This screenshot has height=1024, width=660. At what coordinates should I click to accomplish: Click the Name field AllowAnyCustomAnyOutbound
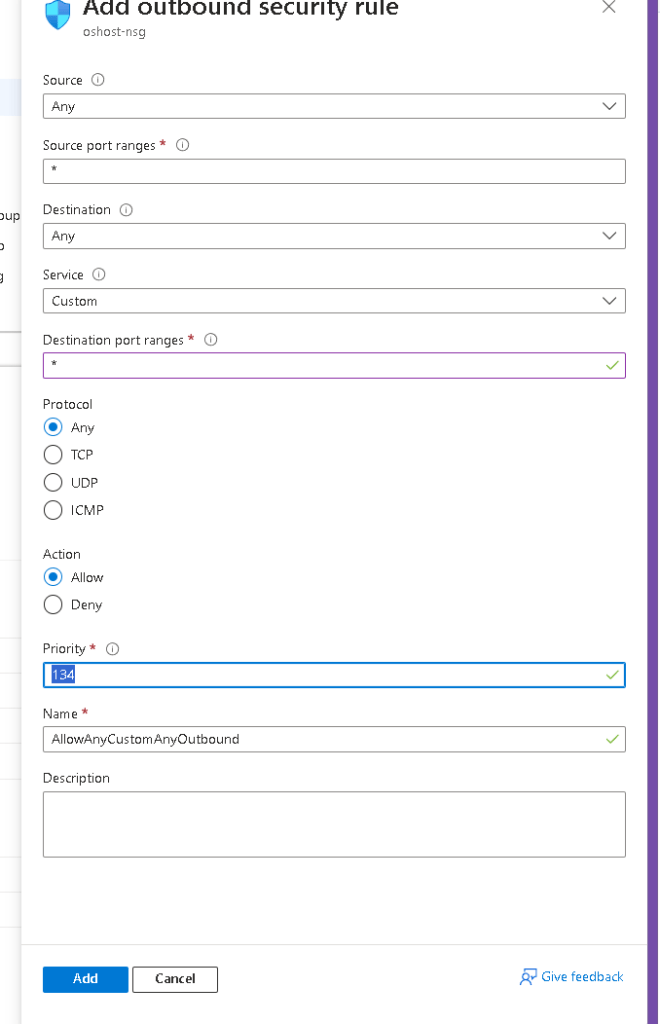[x=334, y=739]
